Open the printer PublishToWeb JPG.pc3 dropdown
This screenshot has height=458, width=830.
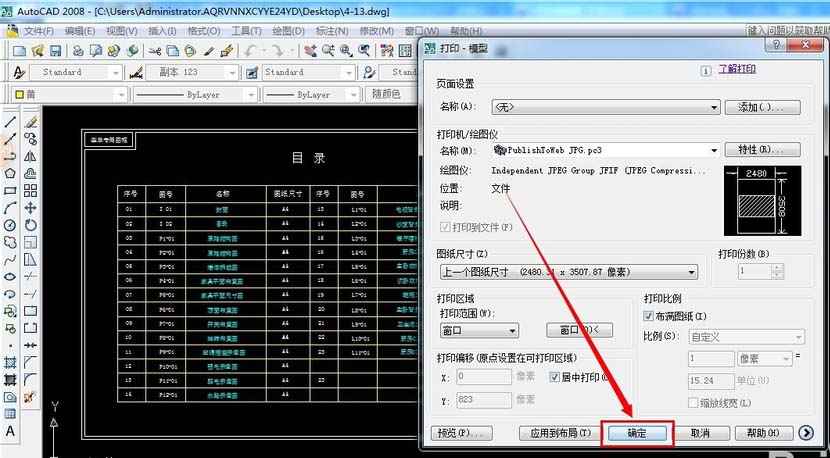coord(606,150)
